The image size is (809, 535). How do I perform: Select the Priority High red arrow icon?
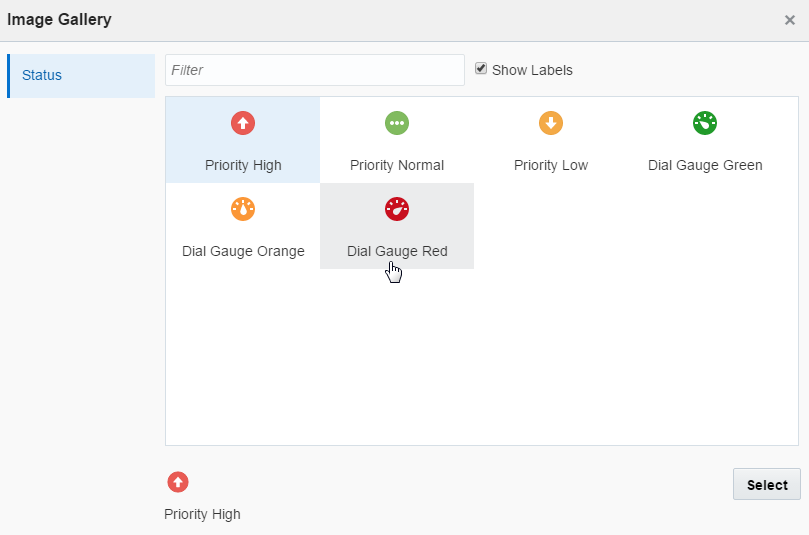tap(243, 123)
